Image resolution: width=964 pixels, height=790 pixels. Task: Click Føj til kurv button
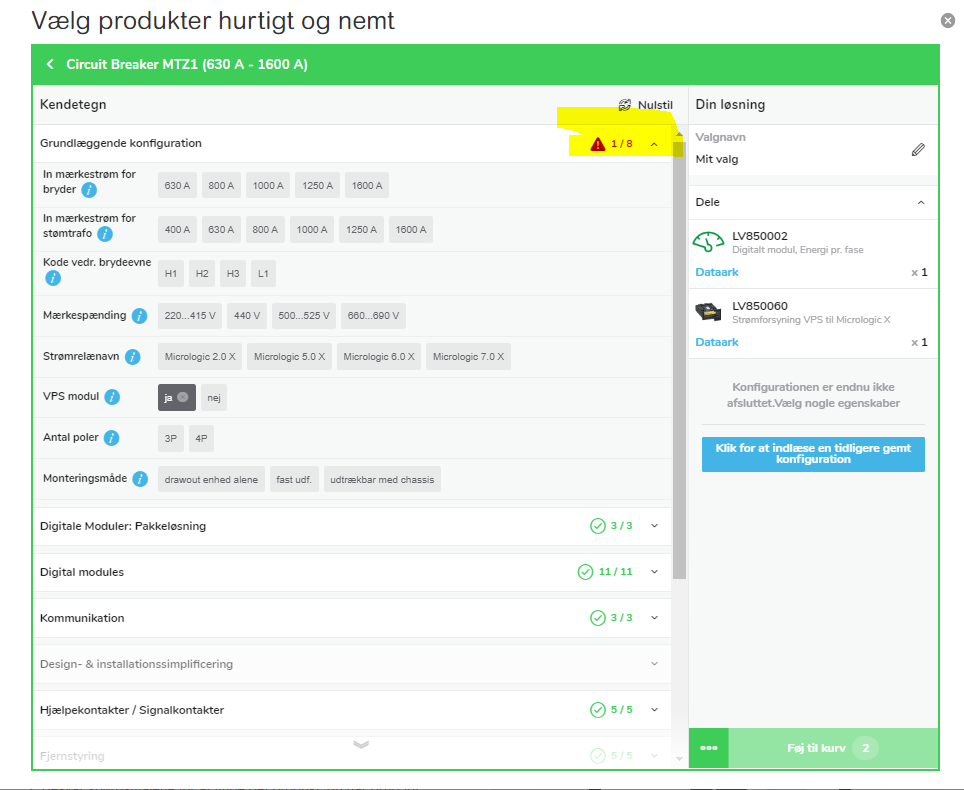[x=833, y=748]
